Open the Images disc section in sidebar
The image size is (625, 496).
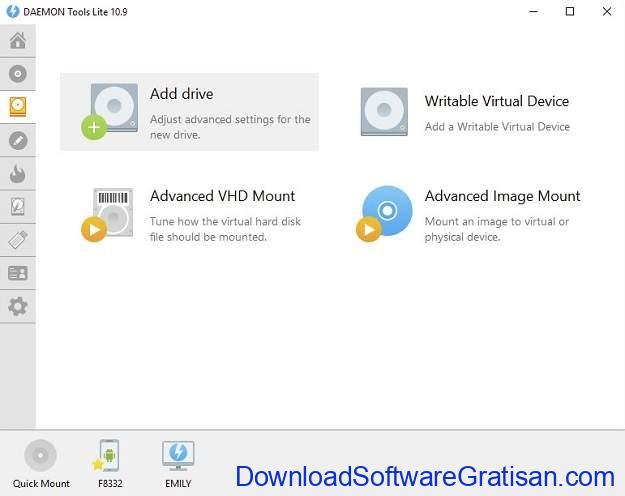(x=18, y=74)
